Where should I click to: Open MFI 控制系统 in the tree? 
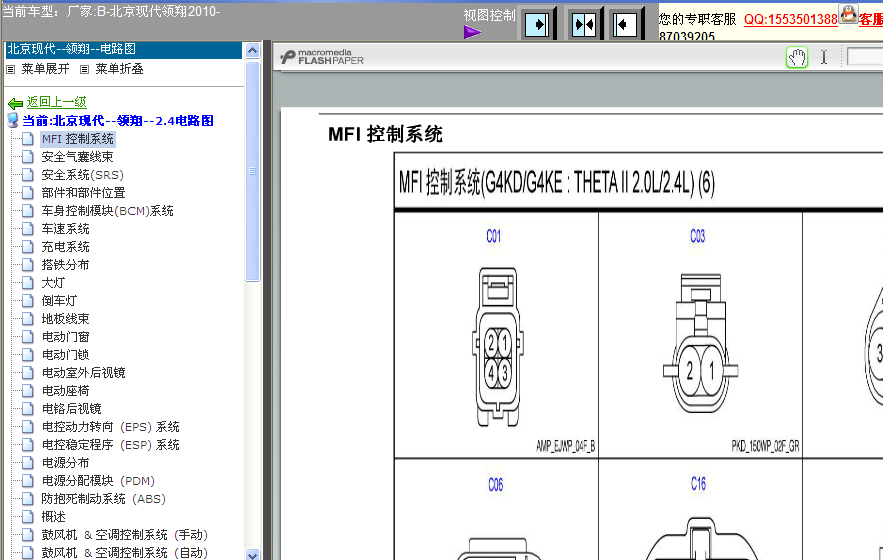pos(78,139)
